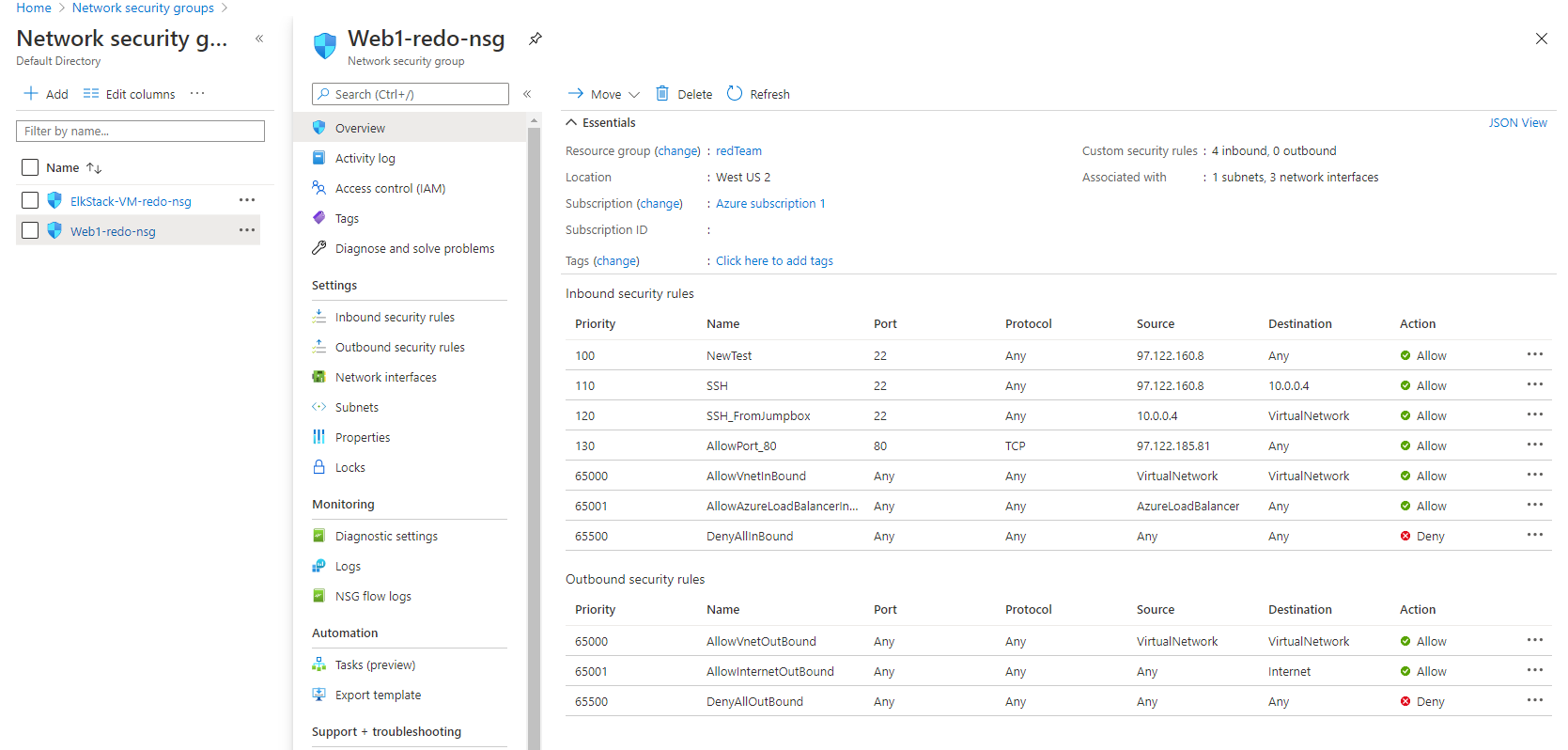Open the Subnets menu item

click(357, 408)
